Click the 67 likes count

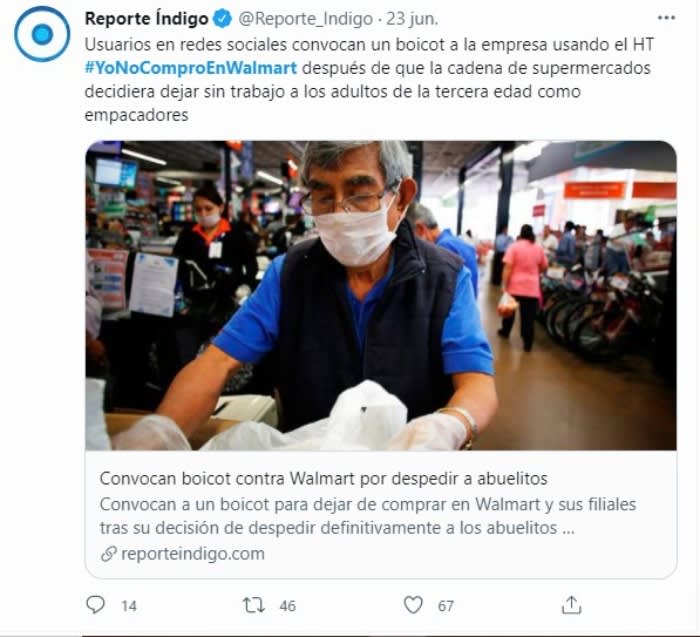click(446, 606)
